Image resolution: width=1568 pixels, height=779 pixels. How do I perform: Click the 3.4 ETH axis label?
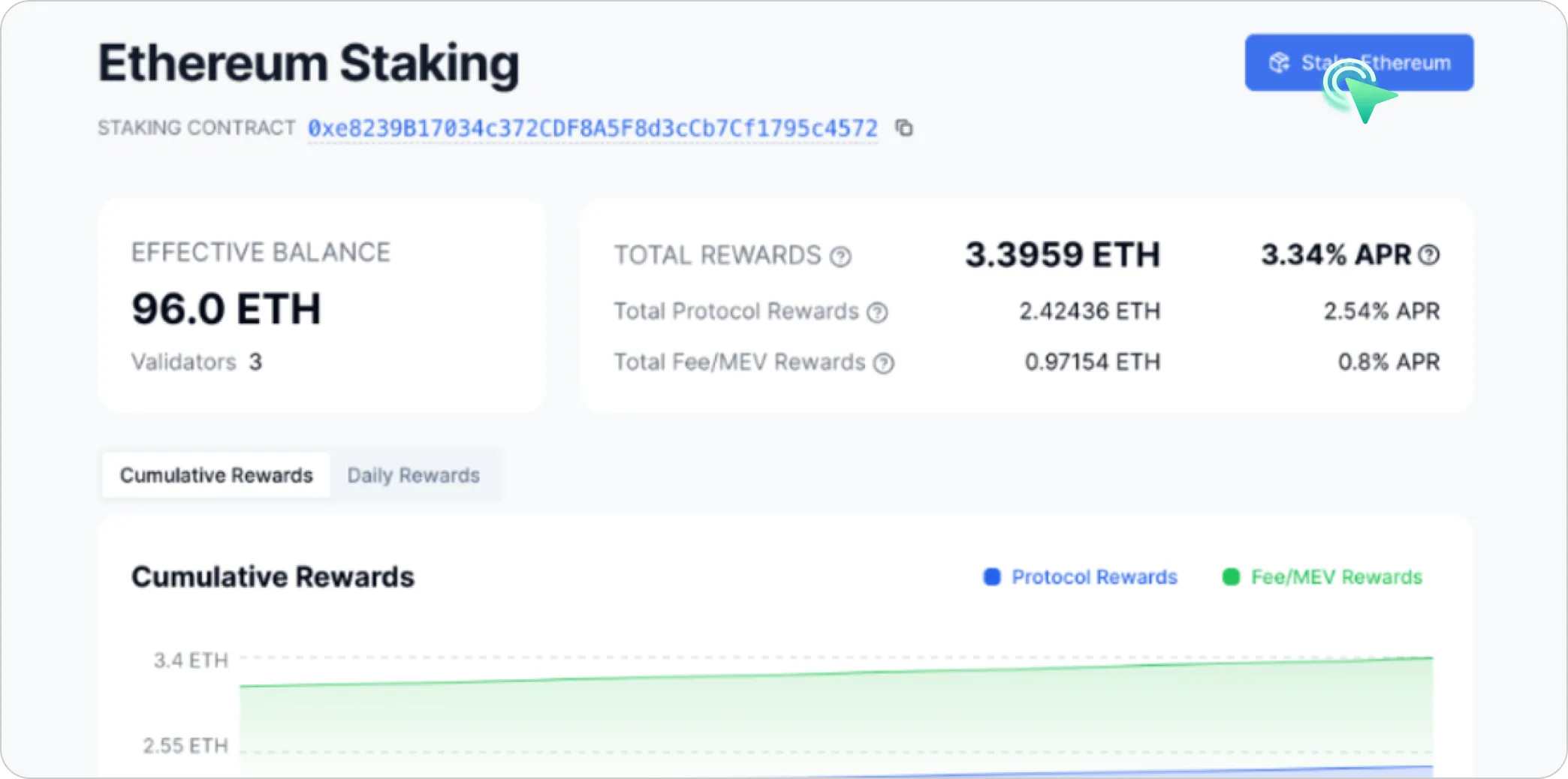[191, 660]
